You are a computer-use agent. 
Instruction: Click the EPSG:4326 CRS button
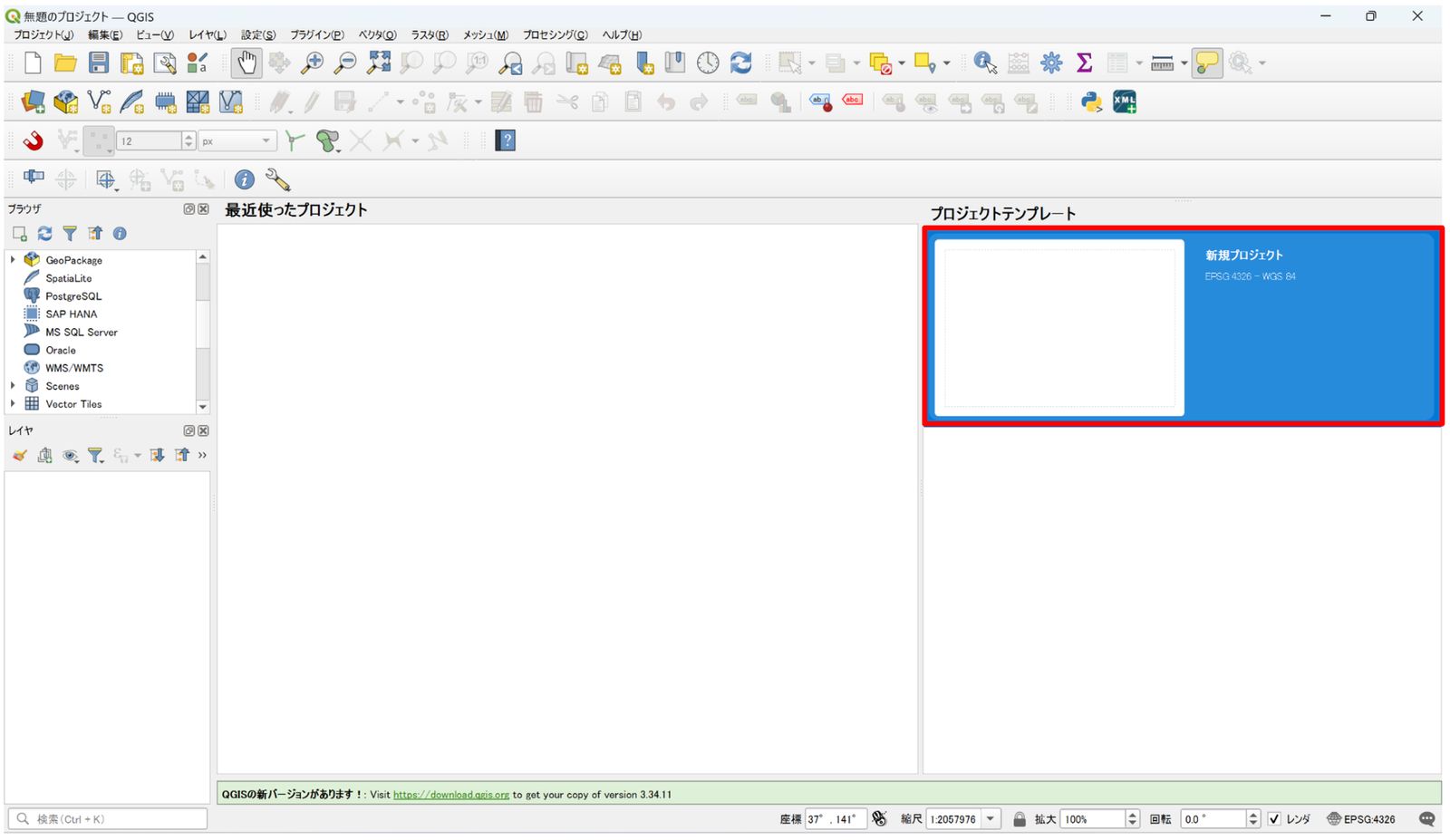tap(1361, 819)
